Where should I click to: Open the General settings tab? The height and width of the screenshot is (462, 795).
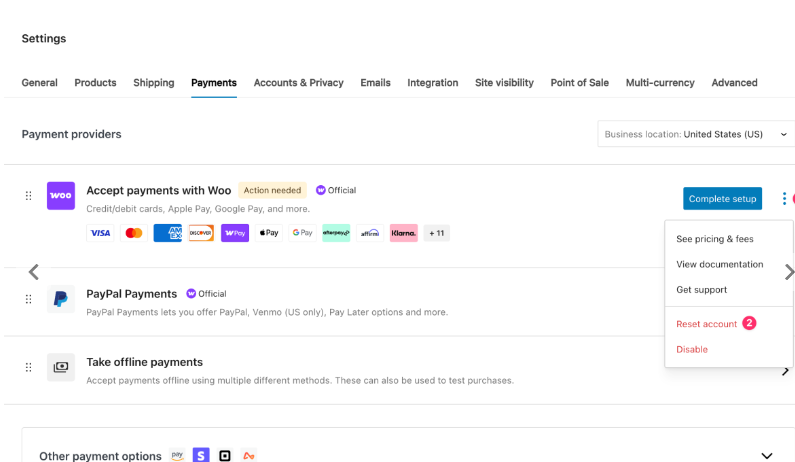click(40, 83)
